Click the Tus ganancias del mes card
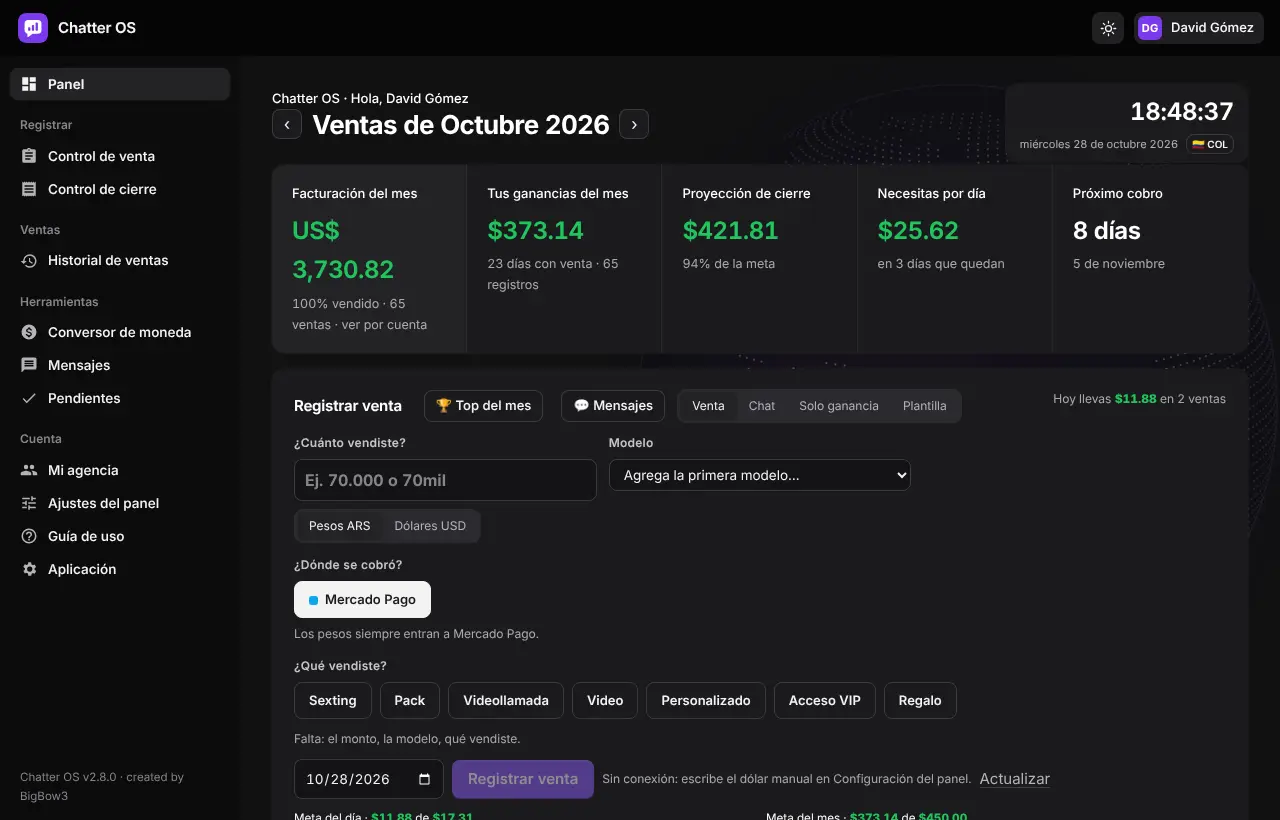1280x820 pixels. (x=564, y=258)
